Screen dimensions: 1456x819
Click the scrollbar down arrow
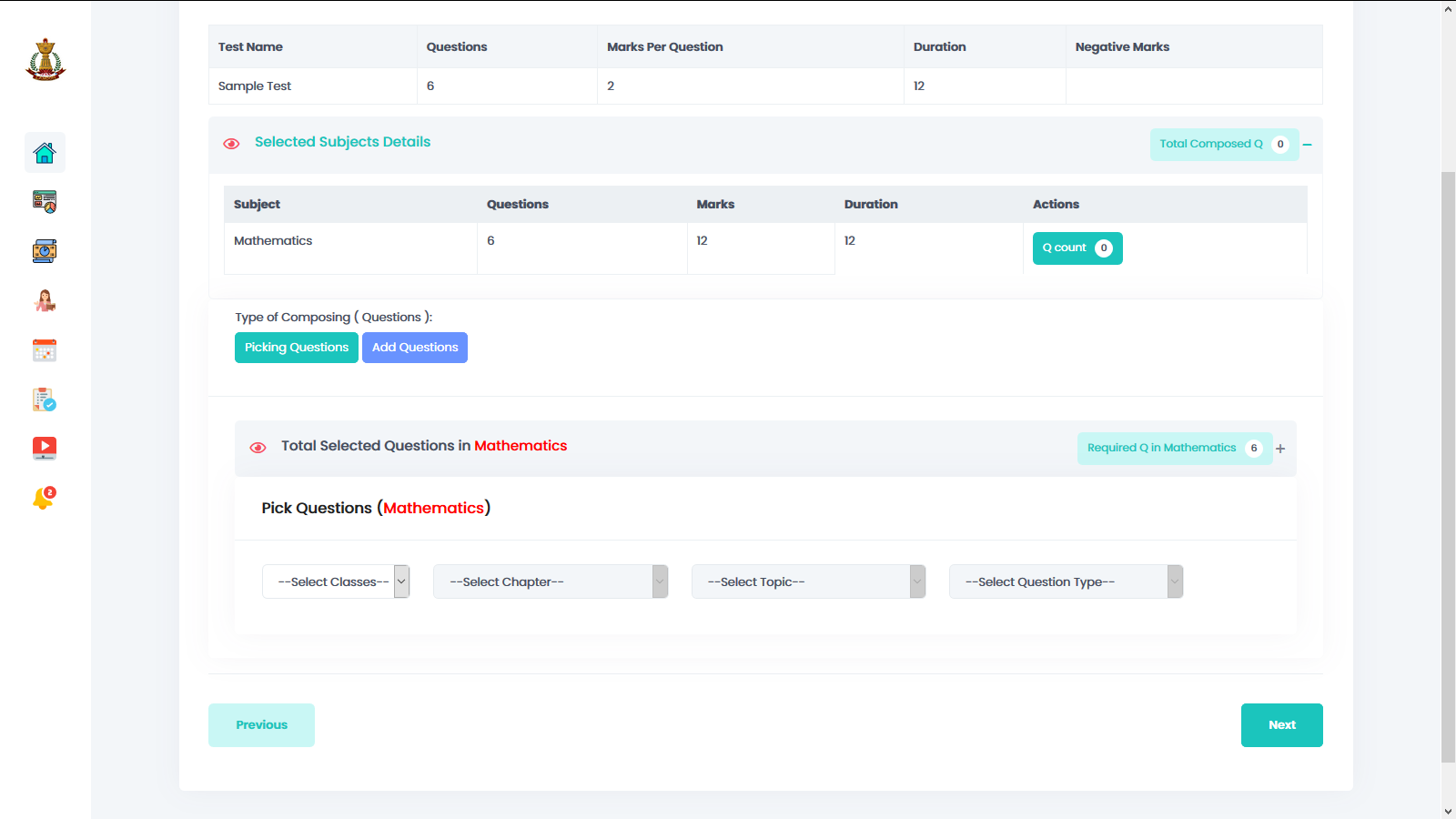tap(1449, 810)
